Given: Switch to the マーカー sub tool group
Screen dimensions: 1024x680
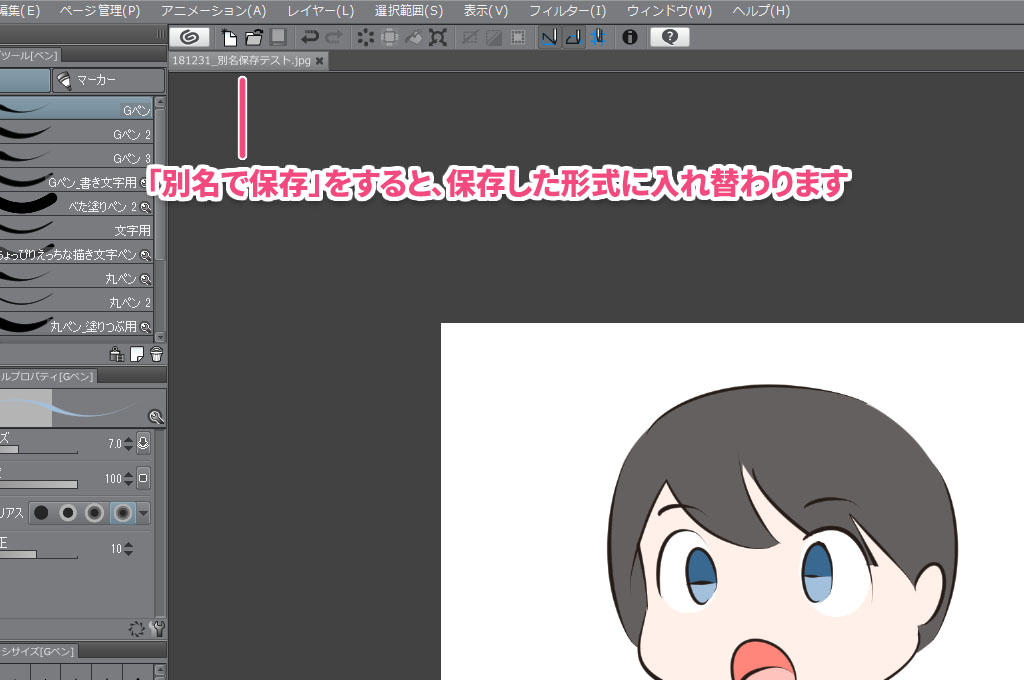Looking at the screenshot, I should tap(108, 80).
